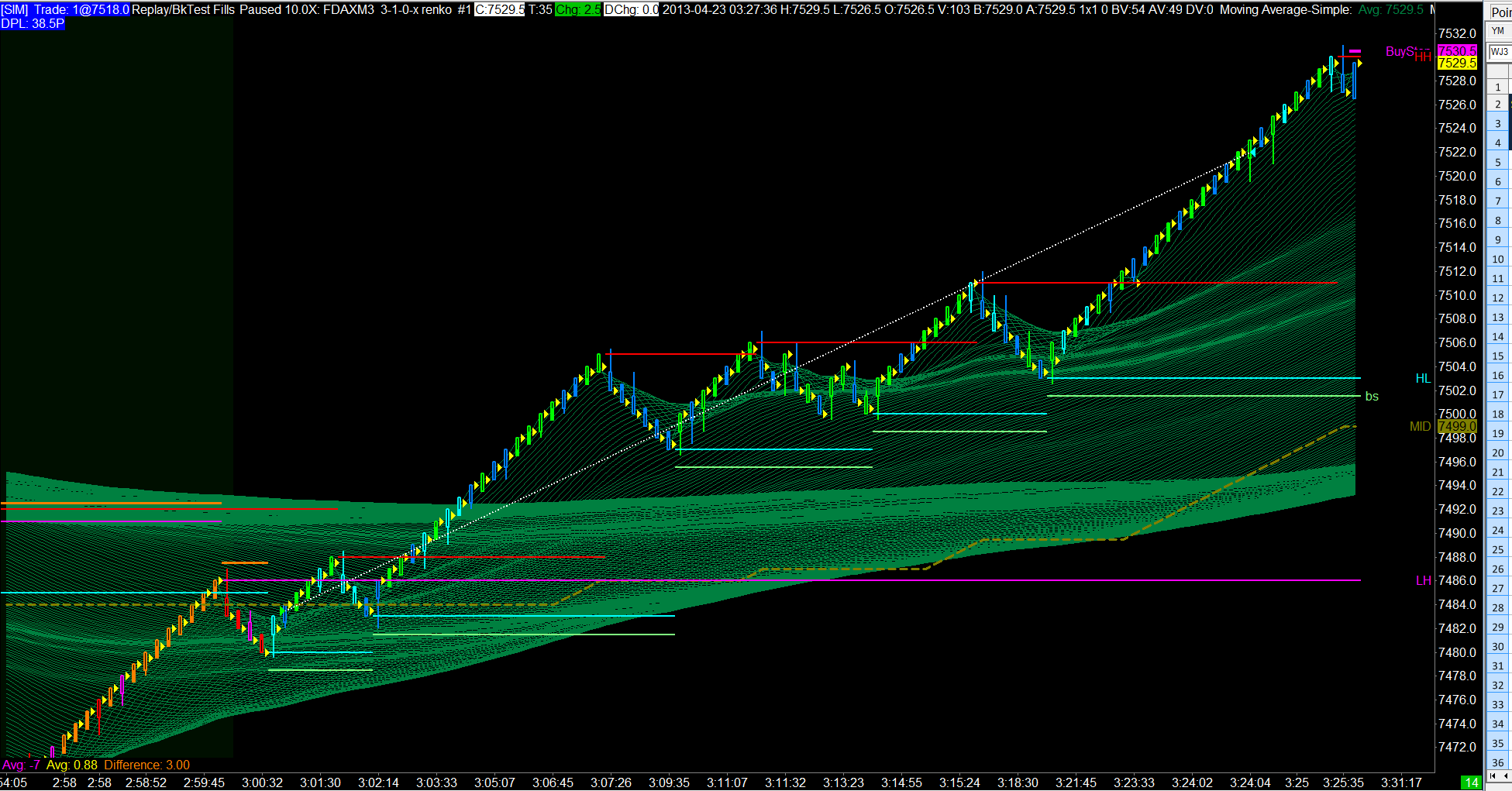Click the 'DChg: 0.0' value
Screen dimensions: 1512x791
click(x=631, y=10)
